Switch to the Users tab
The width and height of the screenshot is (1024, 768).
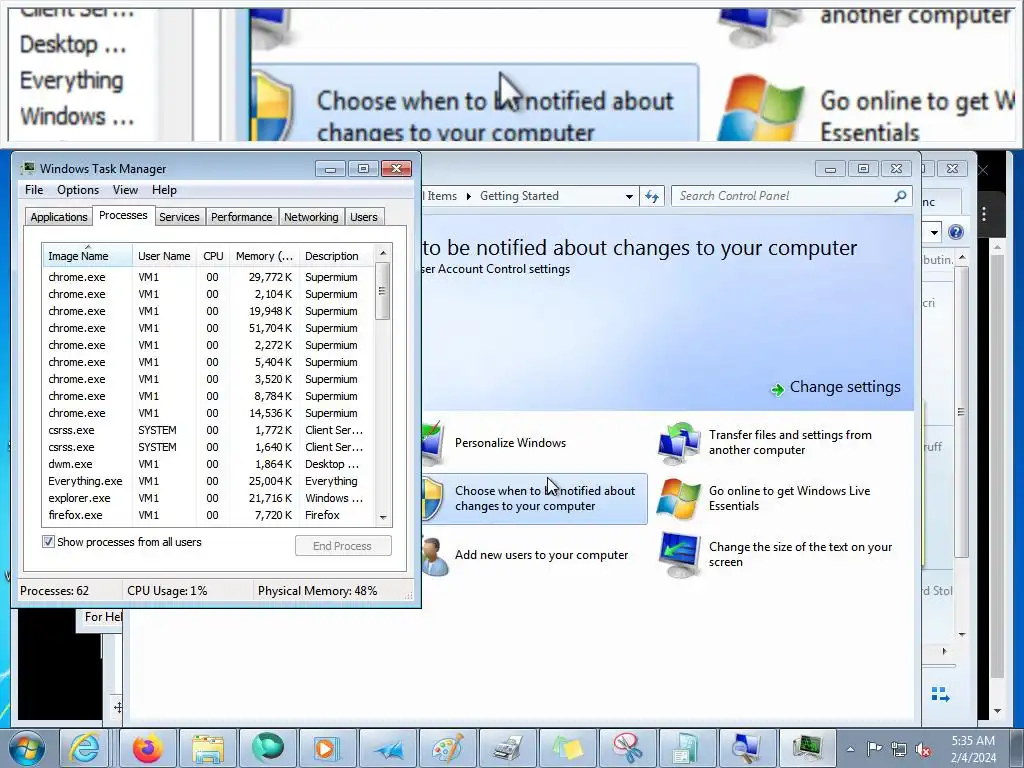[364, 217]
